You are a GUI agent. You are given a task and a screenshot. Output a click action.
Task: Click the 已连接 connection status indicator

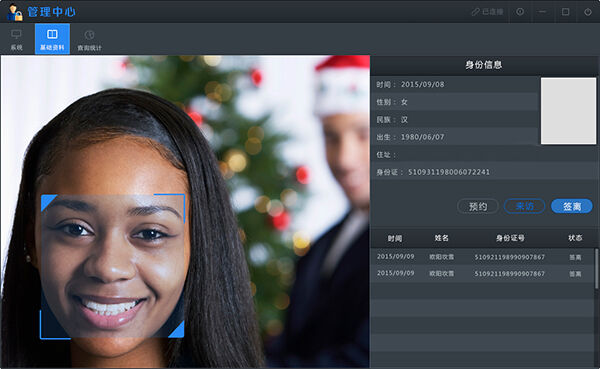[x=487, y=12]
